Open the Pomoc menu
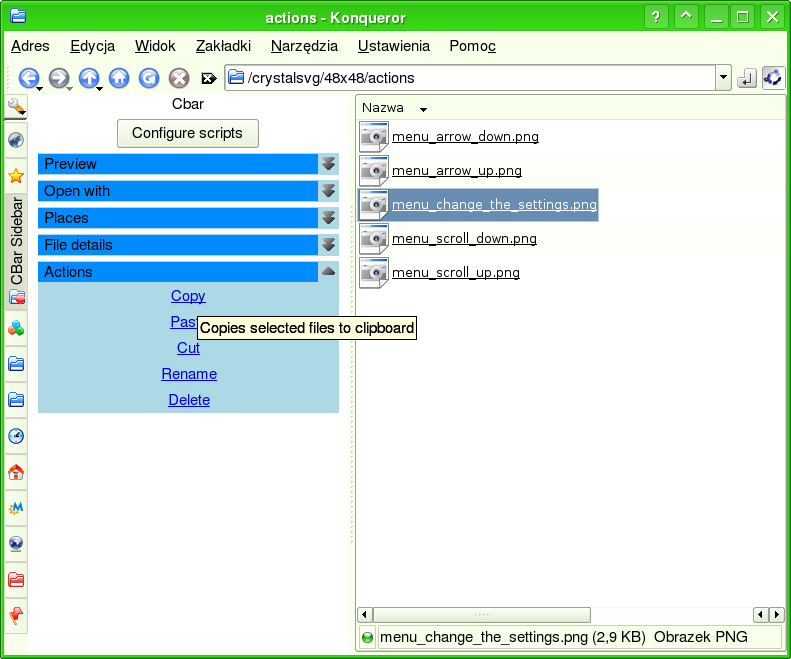791x659 pixels. click(x=472, y=46)
